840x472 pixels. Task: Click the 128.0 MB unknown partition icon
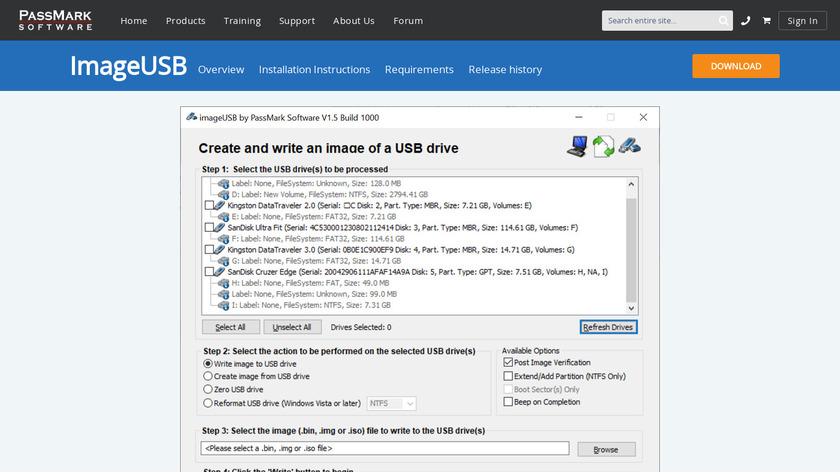point(224,184)
